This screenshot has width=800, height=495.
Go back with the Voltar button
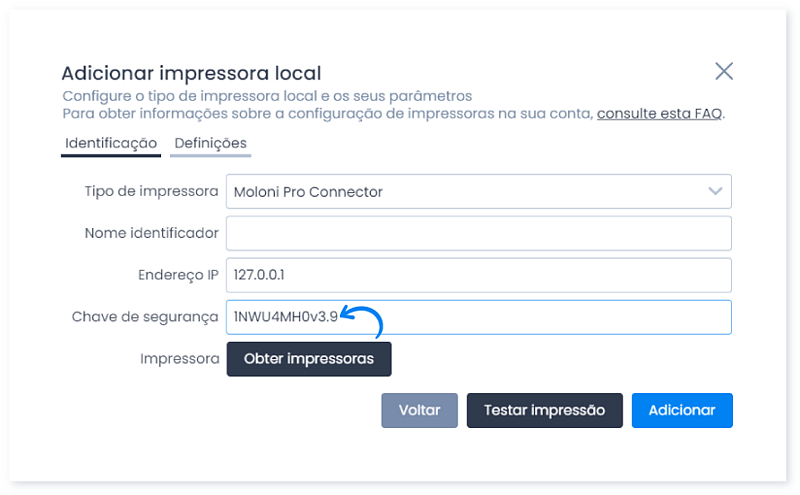[419, 410]
